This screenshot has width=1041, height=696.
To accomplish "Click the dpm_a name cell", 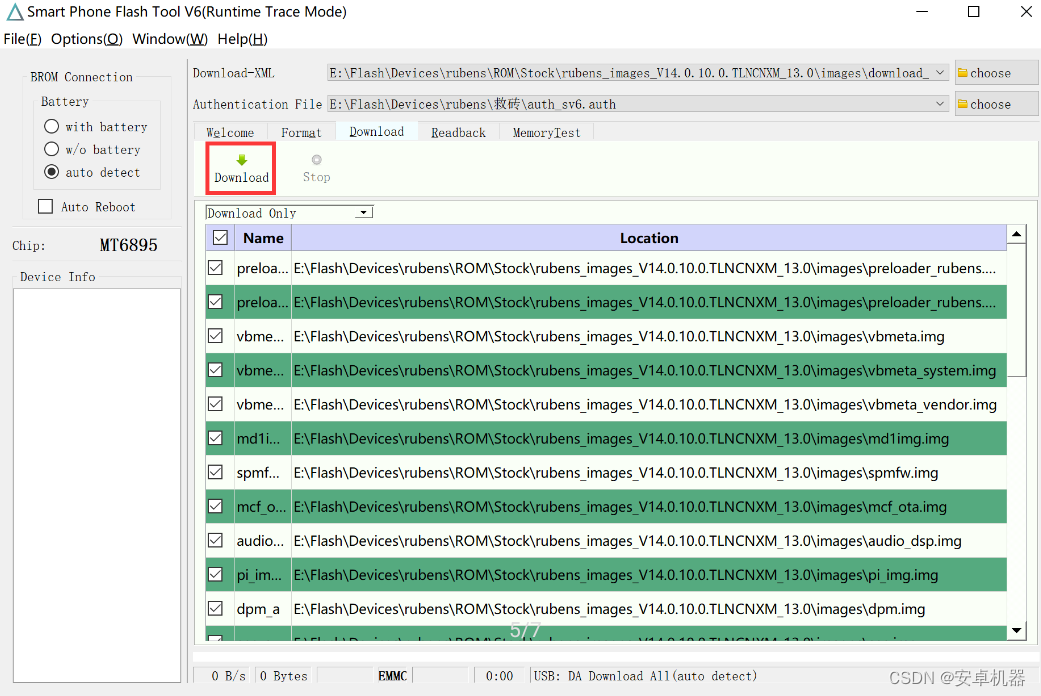I will click(x=262, y=608).
